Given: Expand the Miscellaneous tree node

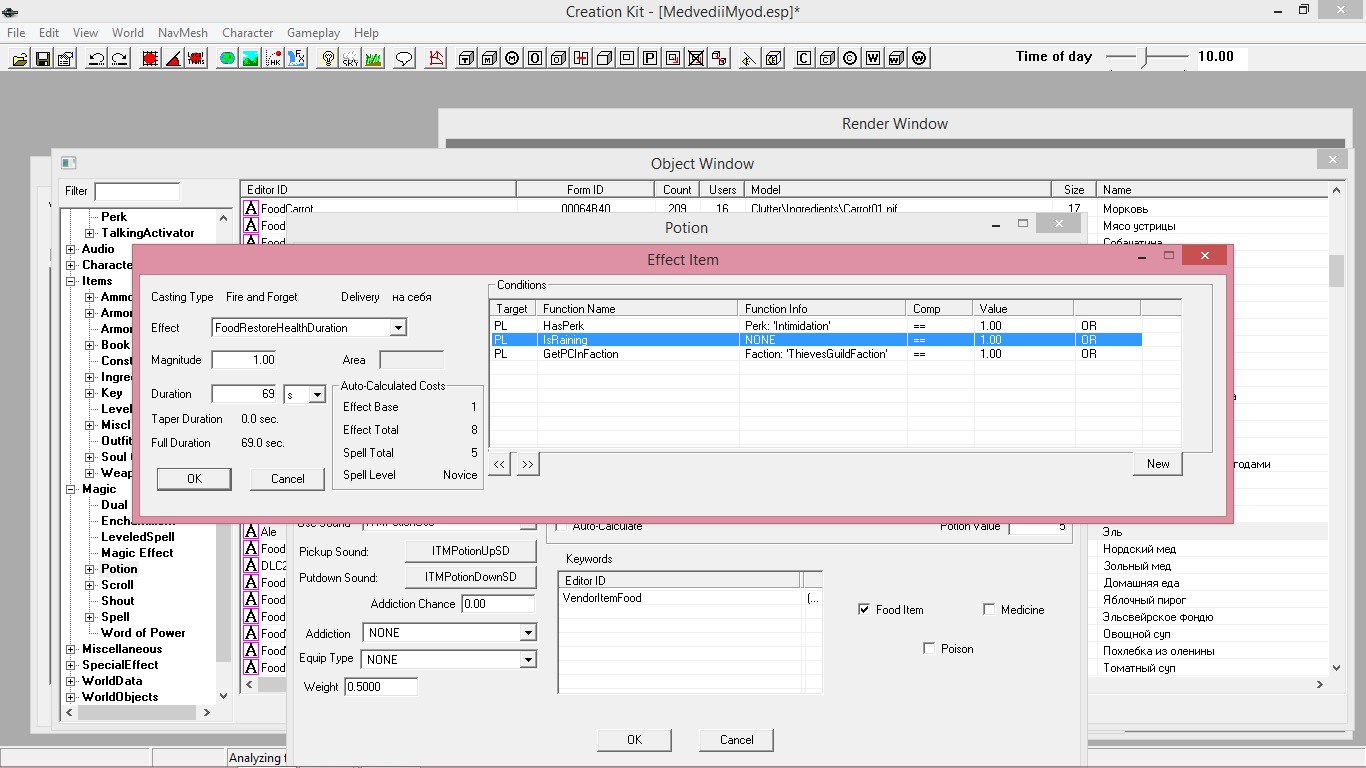Looking at the screenshot, I should click(71, 649).
